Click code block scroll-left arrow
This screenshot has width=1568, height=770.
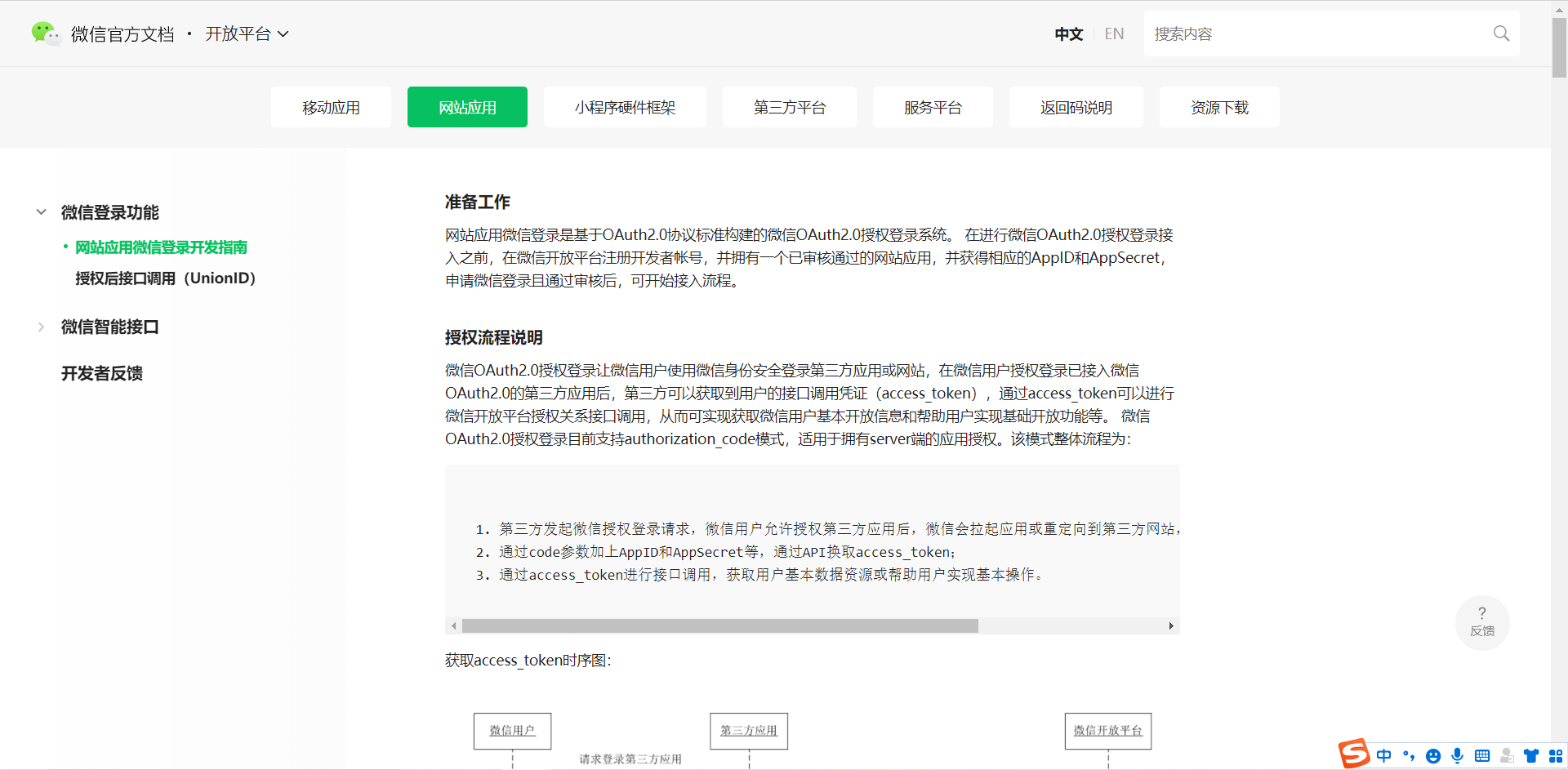[x=454, y=625]
